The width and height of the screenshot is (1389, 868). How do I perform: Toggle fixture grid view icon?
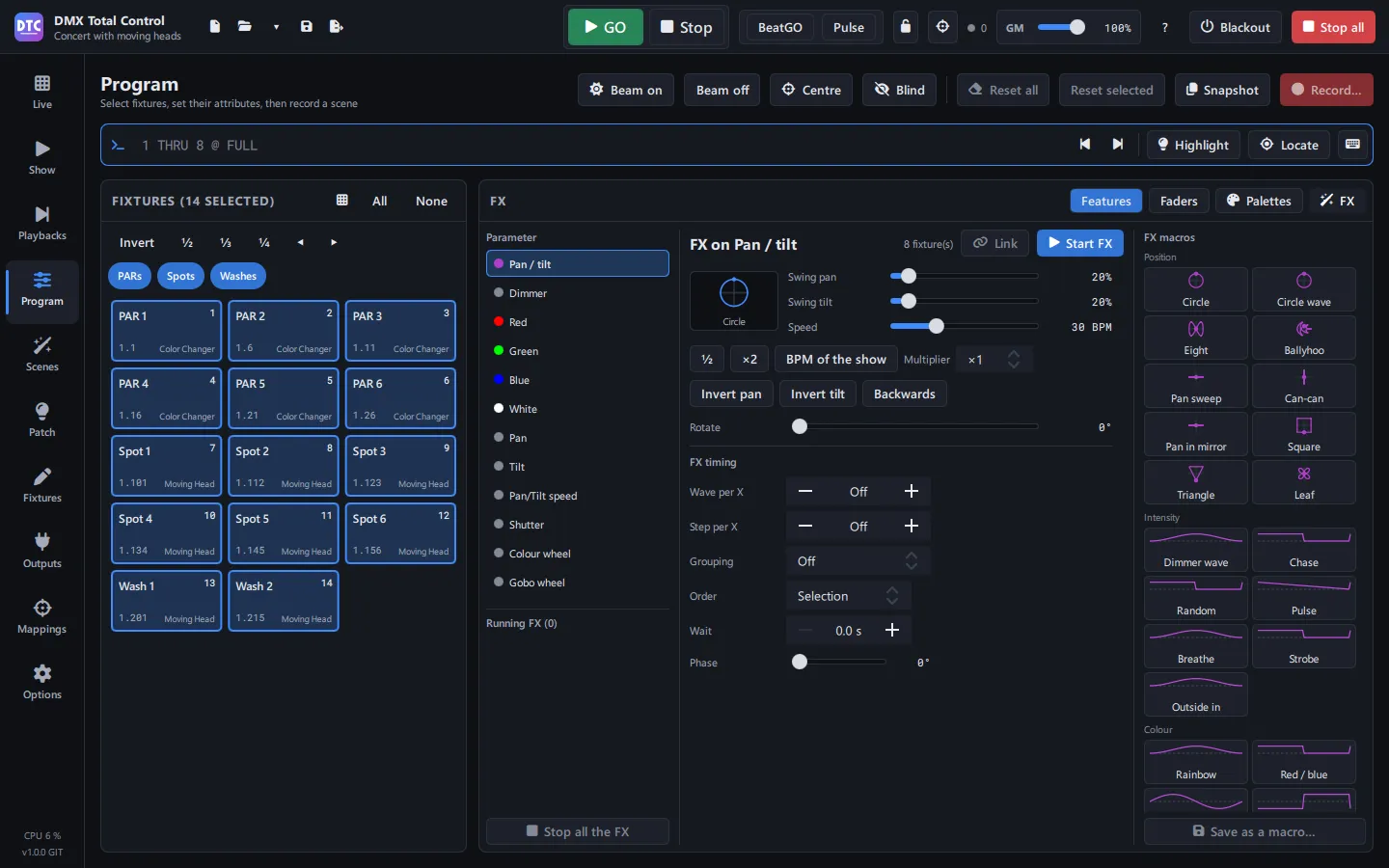coord(342,201)
